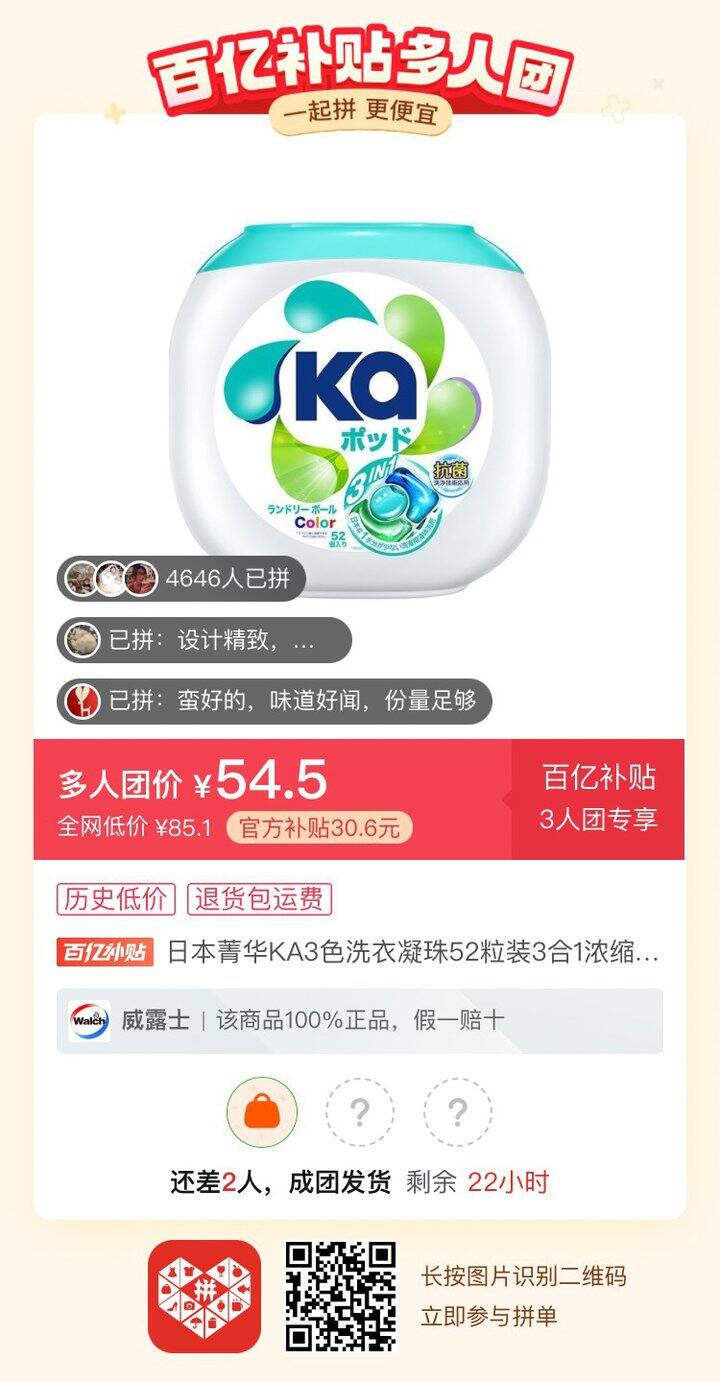Open the review avatar for 设计精致
The image size is (720, 1382).
(83, 640)
